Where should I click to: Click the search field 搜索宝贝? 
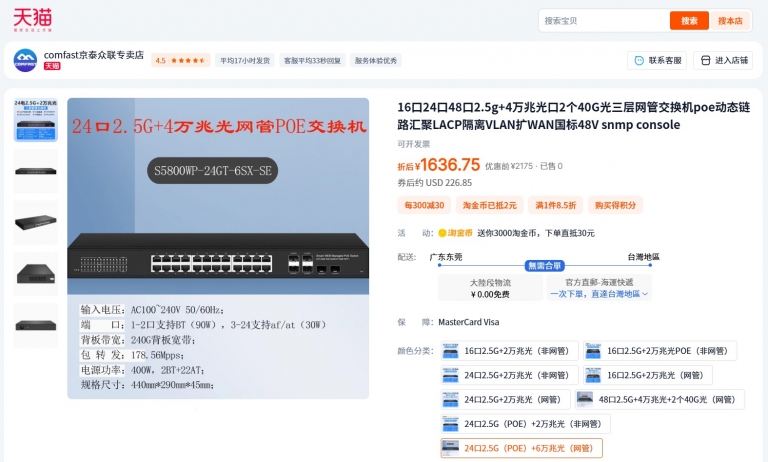tap(604, 21)
